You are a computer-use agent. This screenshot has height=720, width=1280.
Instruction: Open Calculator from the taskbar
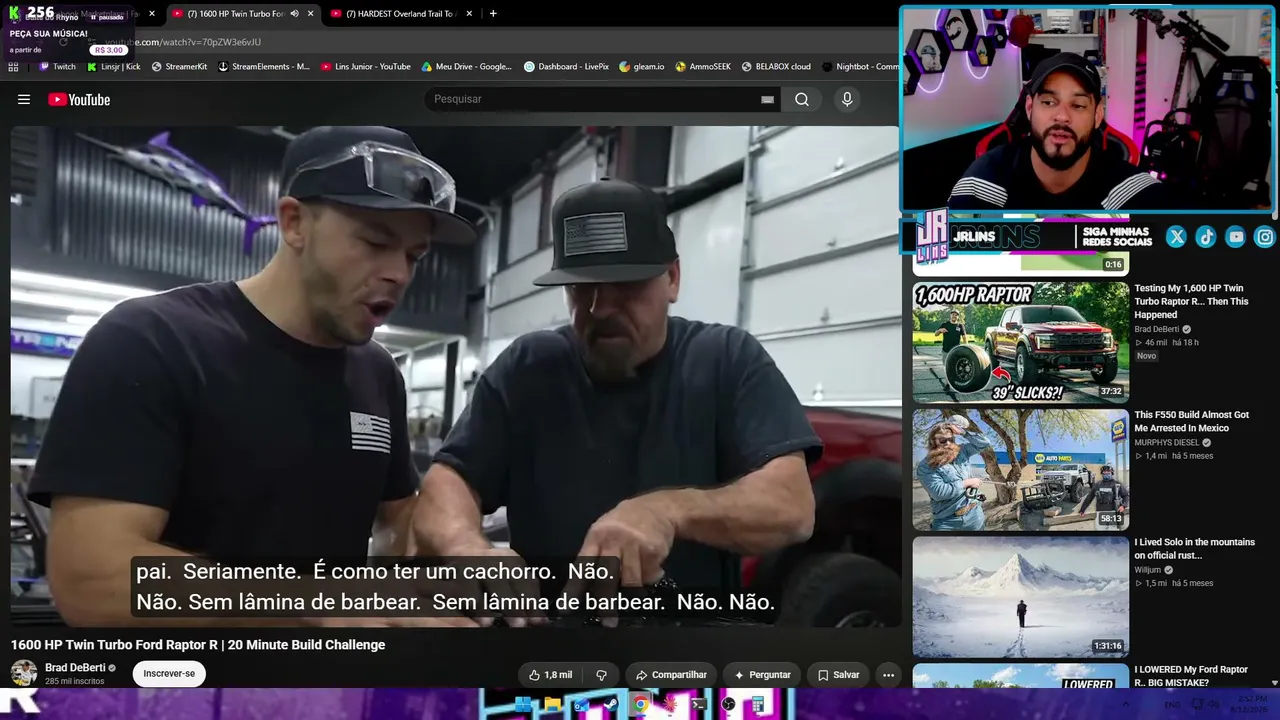[x=757, y=704]
